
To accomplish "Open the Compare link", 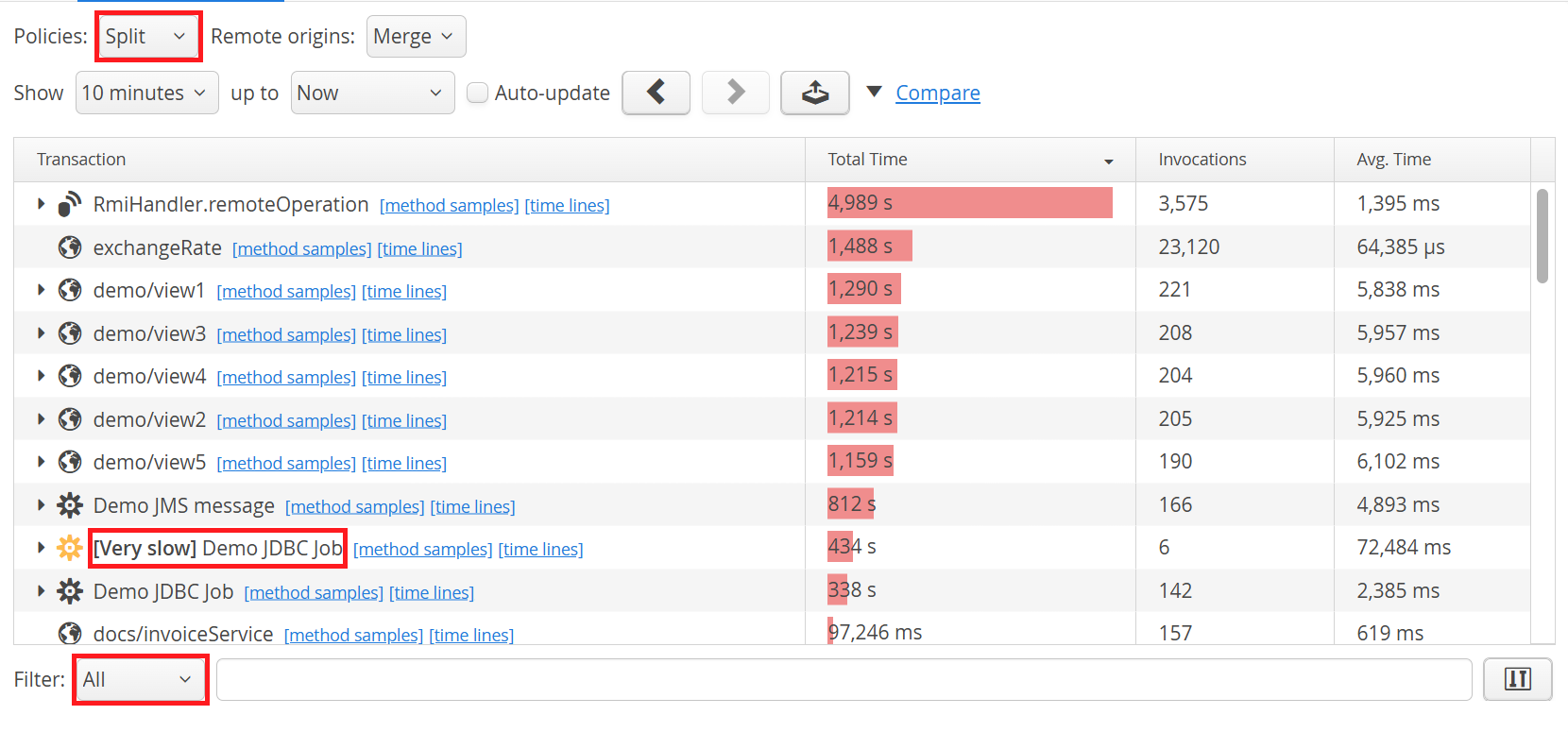I will point(937,93).
